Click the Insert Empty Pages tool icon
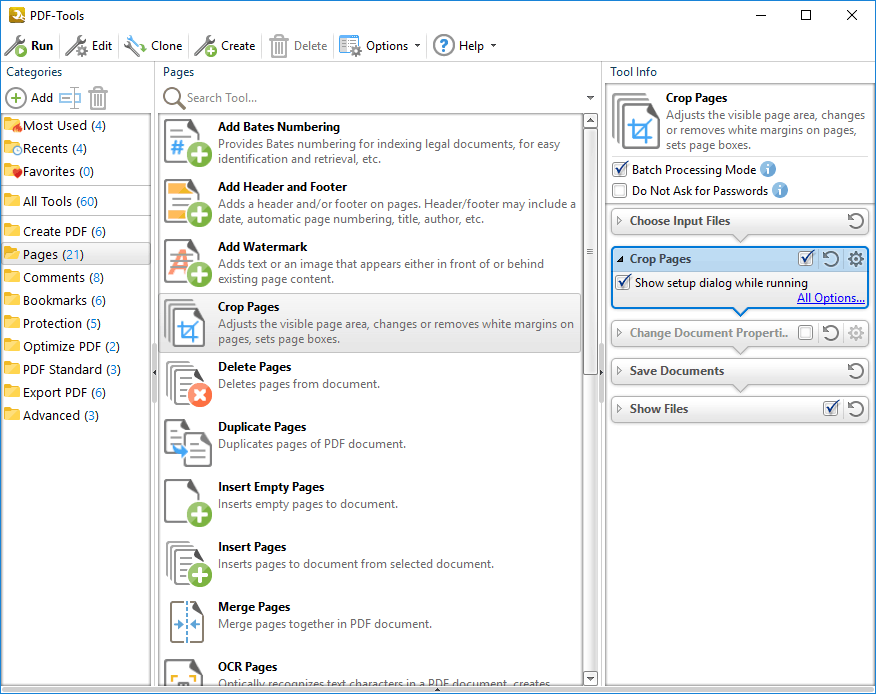Viewport: 876px width, 694px height. click(188, 503)
